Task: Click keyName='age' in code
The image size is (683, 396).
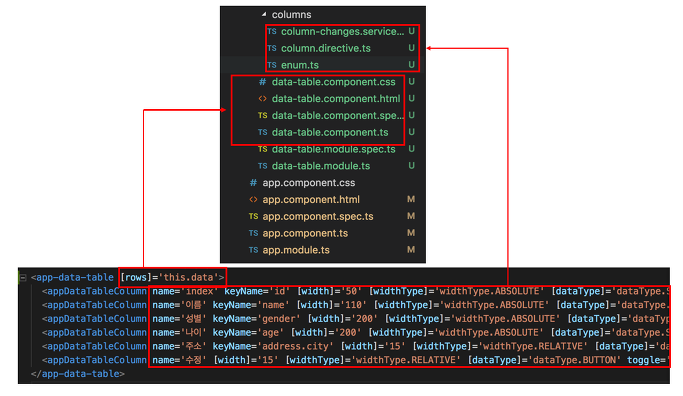Action: pos(248,333)
